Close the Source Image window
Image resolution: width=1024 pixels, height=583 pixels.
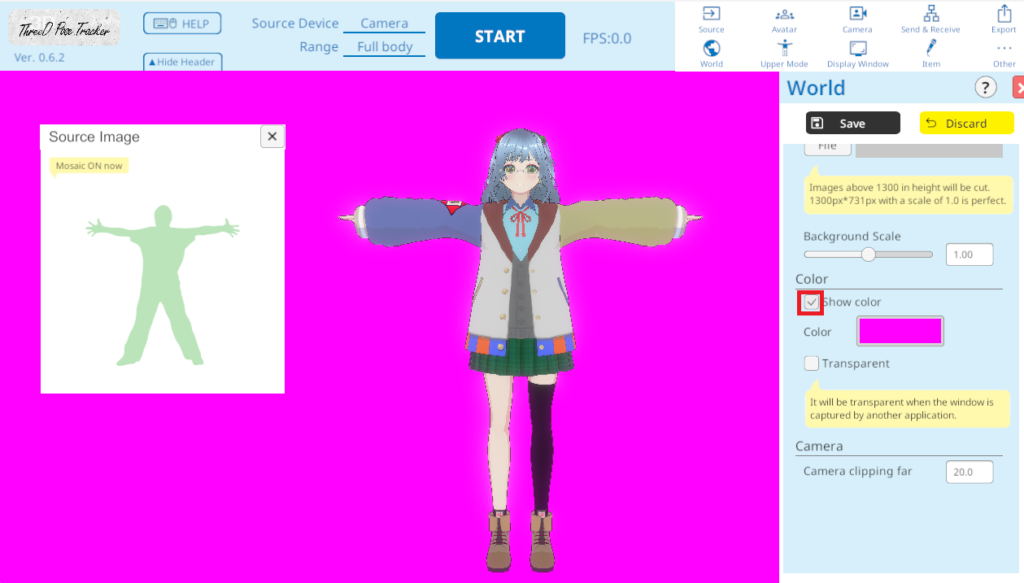tap(272, 136)
